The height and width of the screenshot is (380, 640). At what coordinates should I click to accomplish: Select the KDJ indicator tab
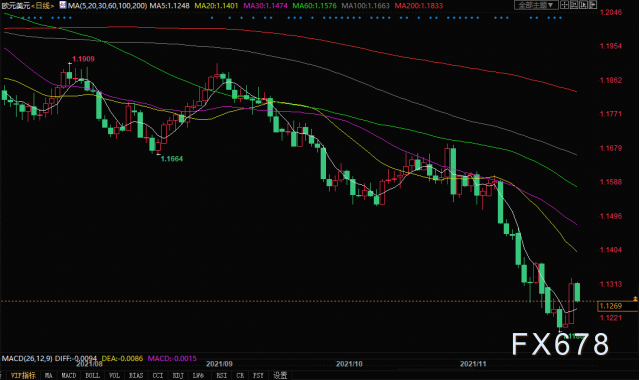pos(178,376)
